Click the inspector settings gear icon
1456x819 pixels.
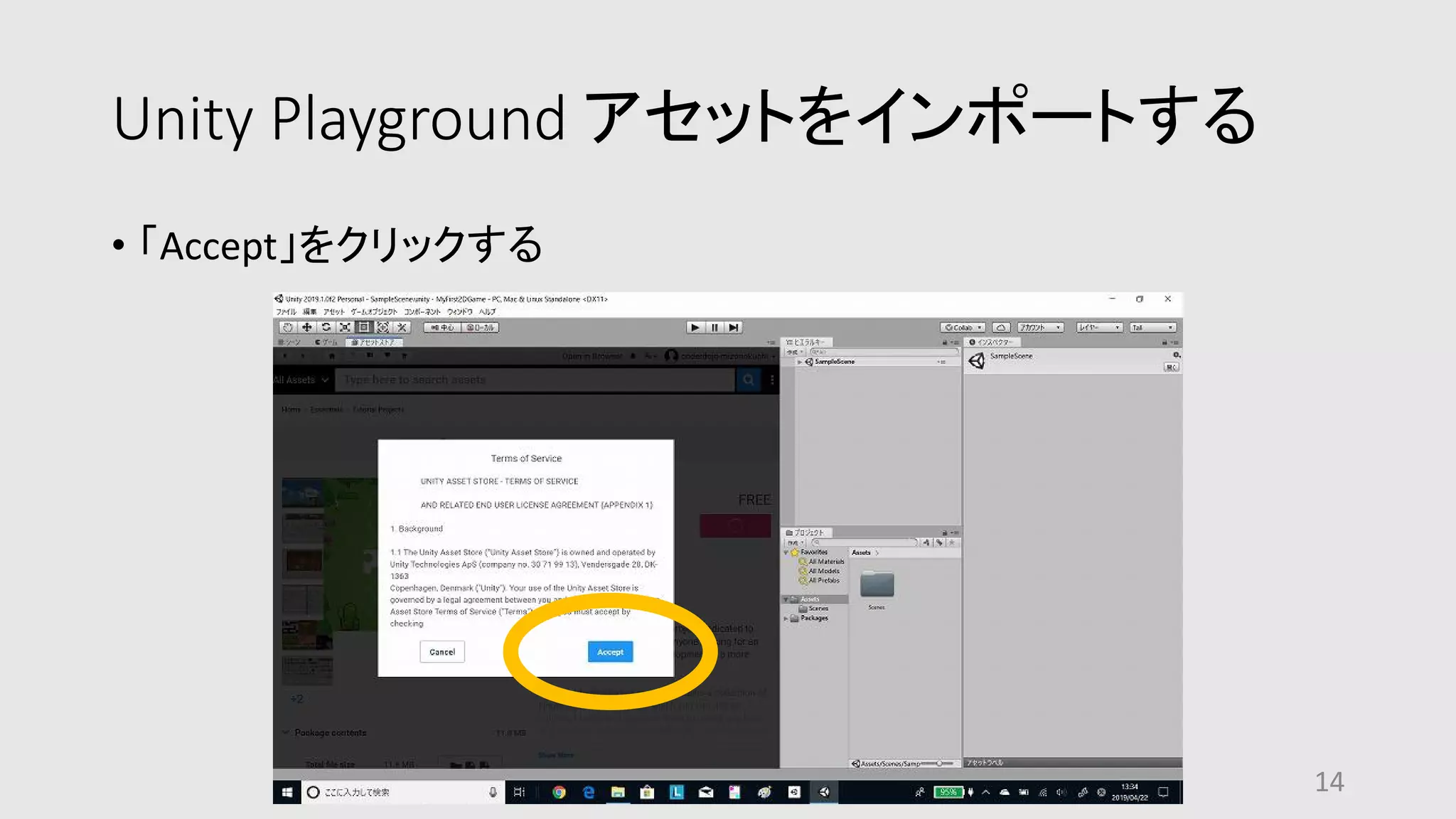pyautogui.click(x=1177, y=355)
